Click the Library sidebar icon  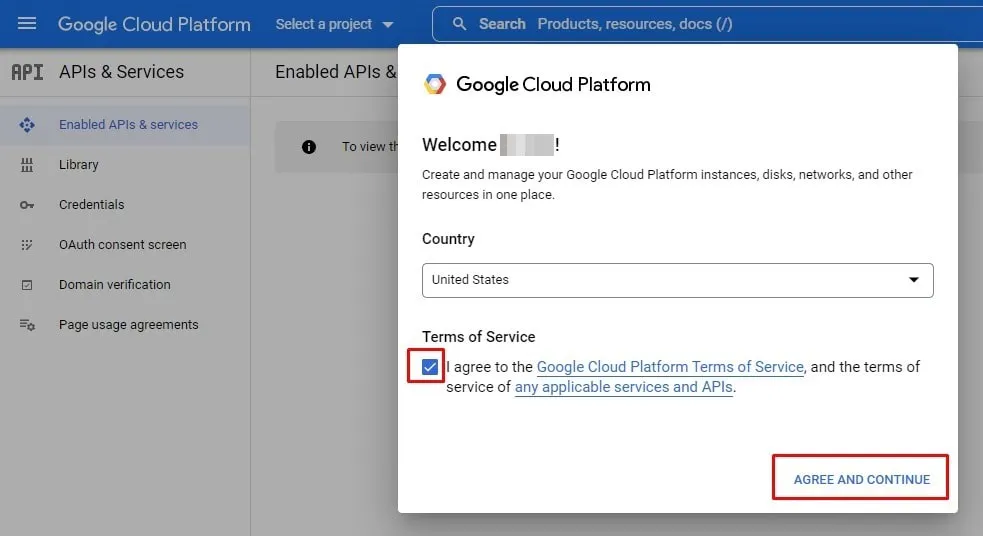pos(27,165)
